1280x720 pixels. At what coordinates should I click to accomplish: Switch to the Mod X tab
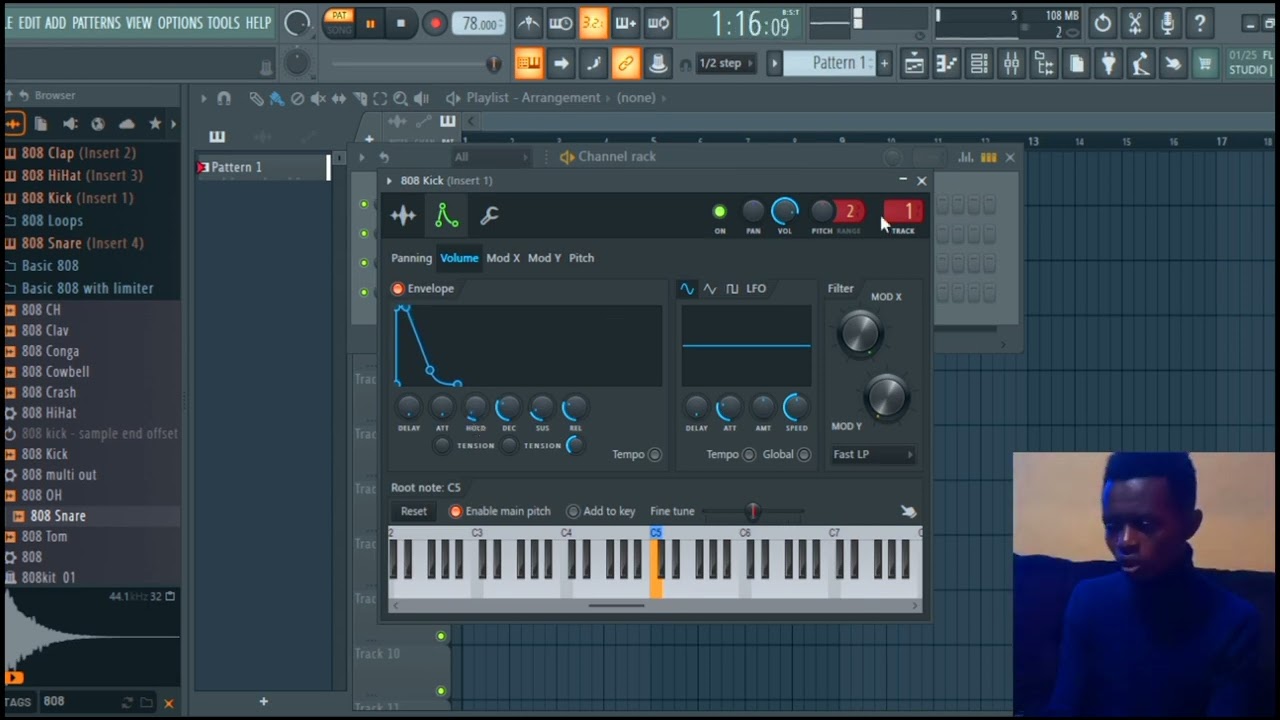point(503,258)
